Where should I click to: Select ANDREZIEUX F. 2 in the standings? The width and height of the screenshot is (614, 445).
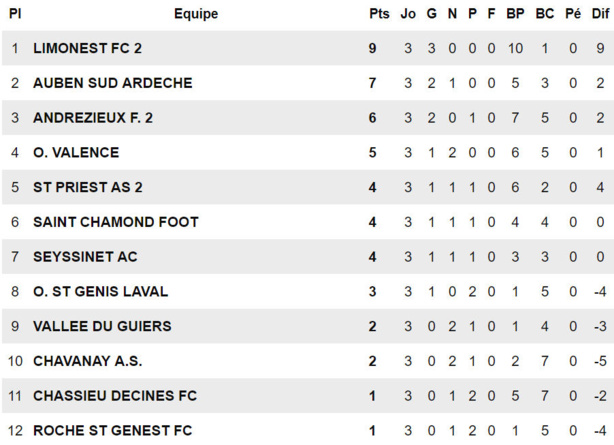[92, 118]
